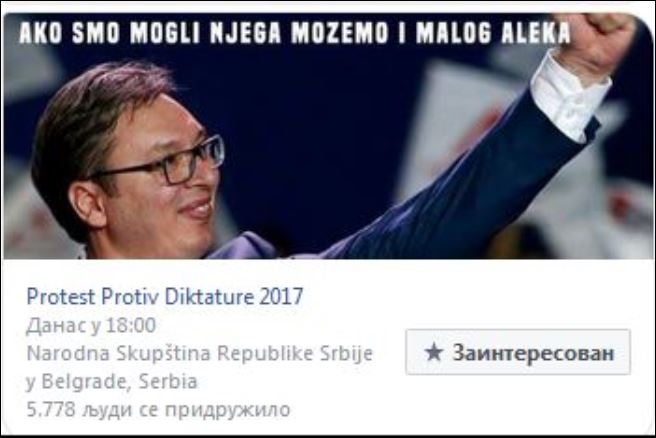
Task: Click the Данас у 18:00 date line
Action: [x=91, y=325]
